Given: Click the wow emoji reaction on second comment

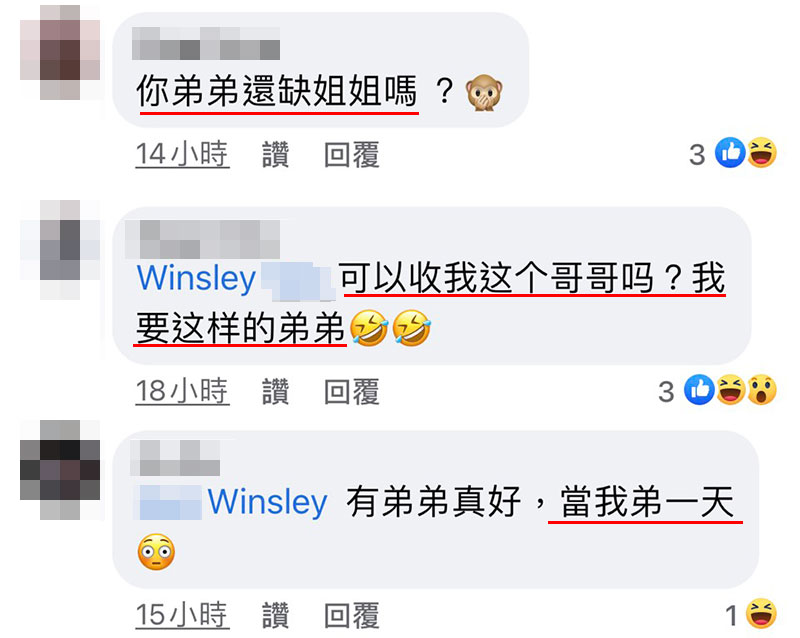Looking at the screenshot, I should point(762,390).
